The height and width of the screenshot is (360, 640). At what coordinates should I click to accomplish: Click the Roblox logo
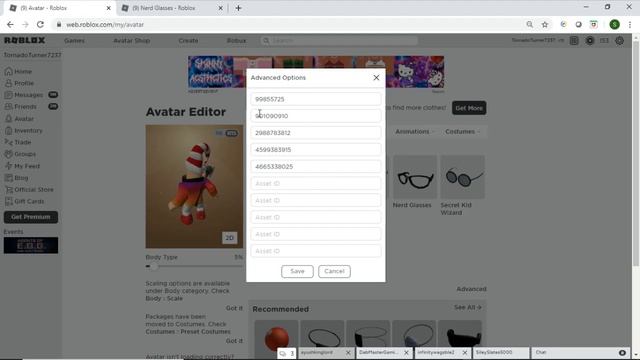pos(24,40)
